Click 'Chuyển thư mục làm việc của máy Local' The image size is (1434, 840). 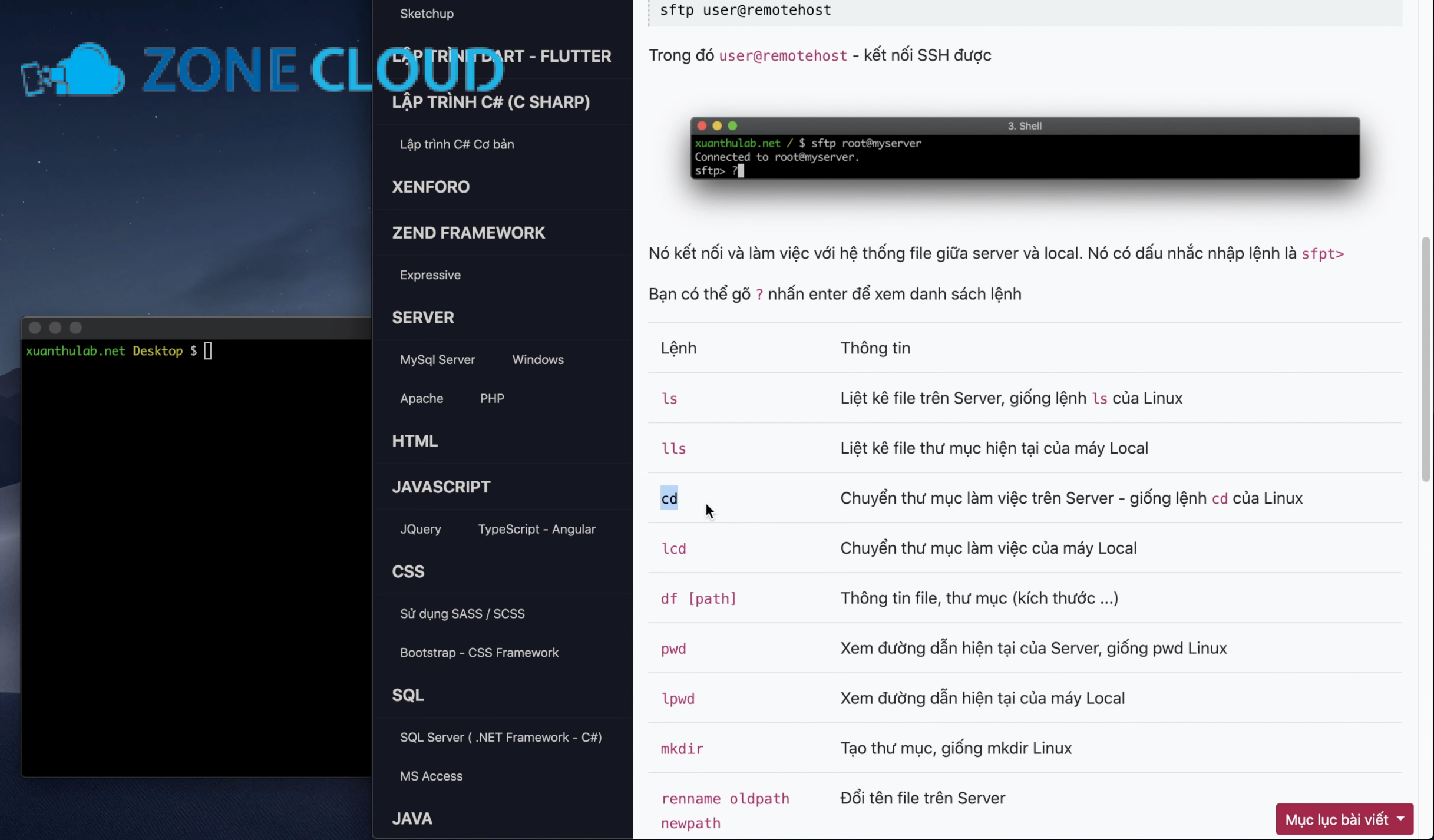tap(988, 548)
